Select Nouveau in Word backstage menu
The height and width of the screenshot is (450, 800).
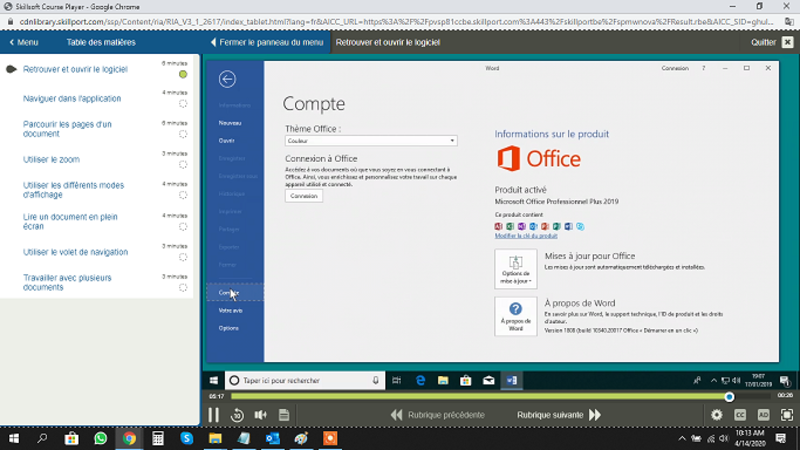coord(230,123)
